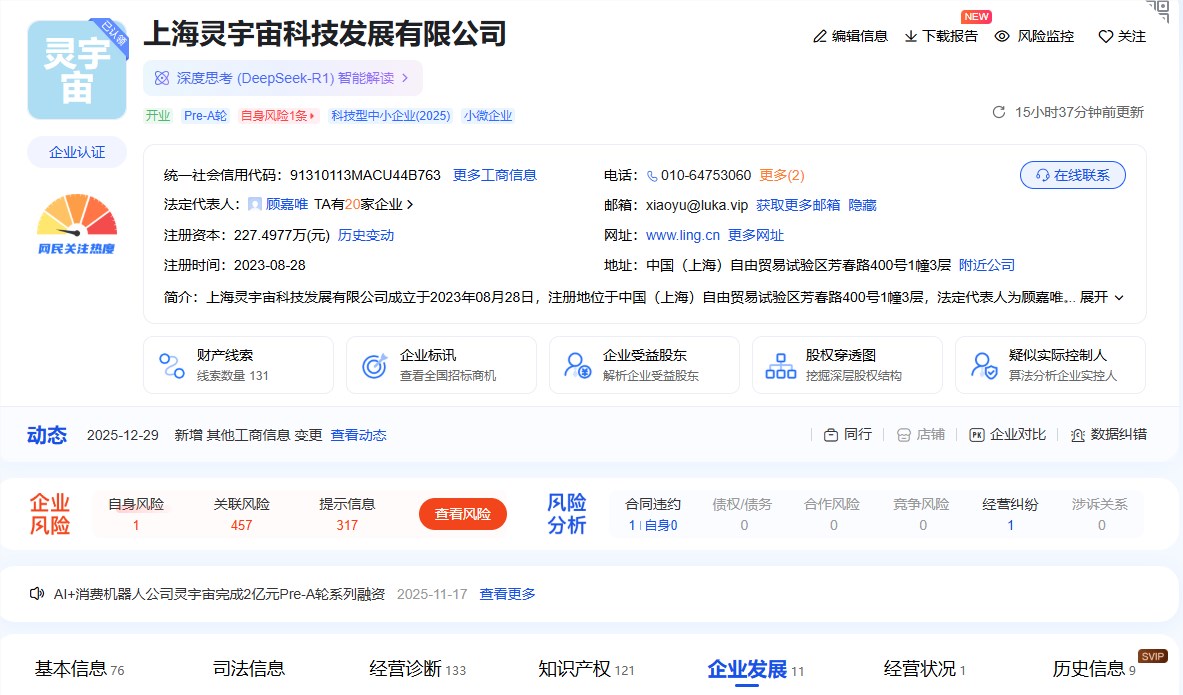Open 查看动态 to view company updates
Image resolution: width=1183 pixels, height=695 pixels.
click(x=358, y=435)
